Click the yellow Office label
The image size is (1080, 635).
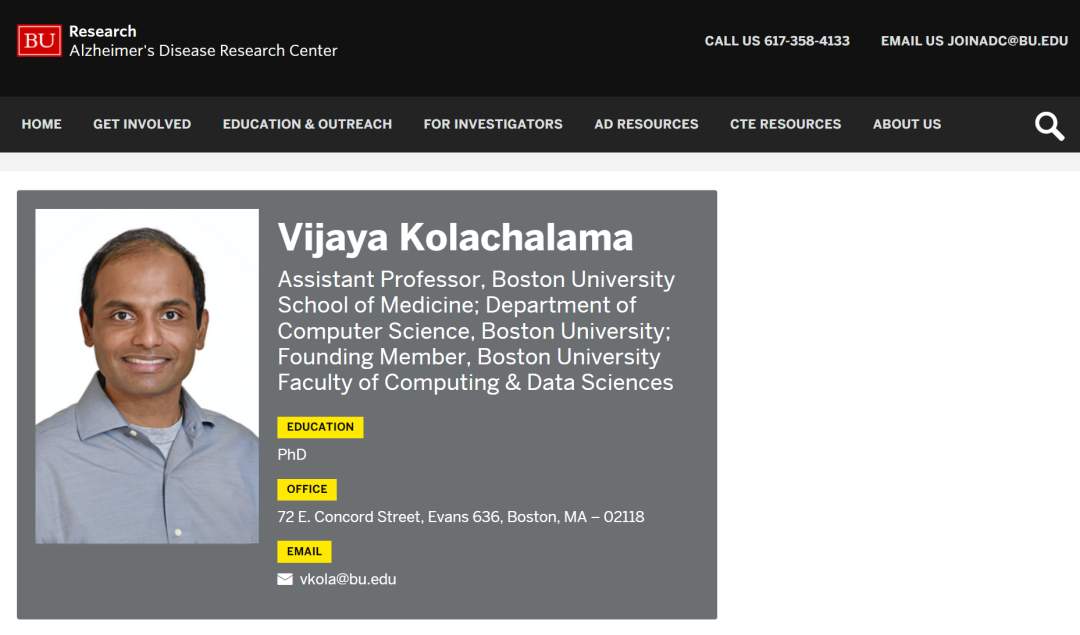(307, 489)
